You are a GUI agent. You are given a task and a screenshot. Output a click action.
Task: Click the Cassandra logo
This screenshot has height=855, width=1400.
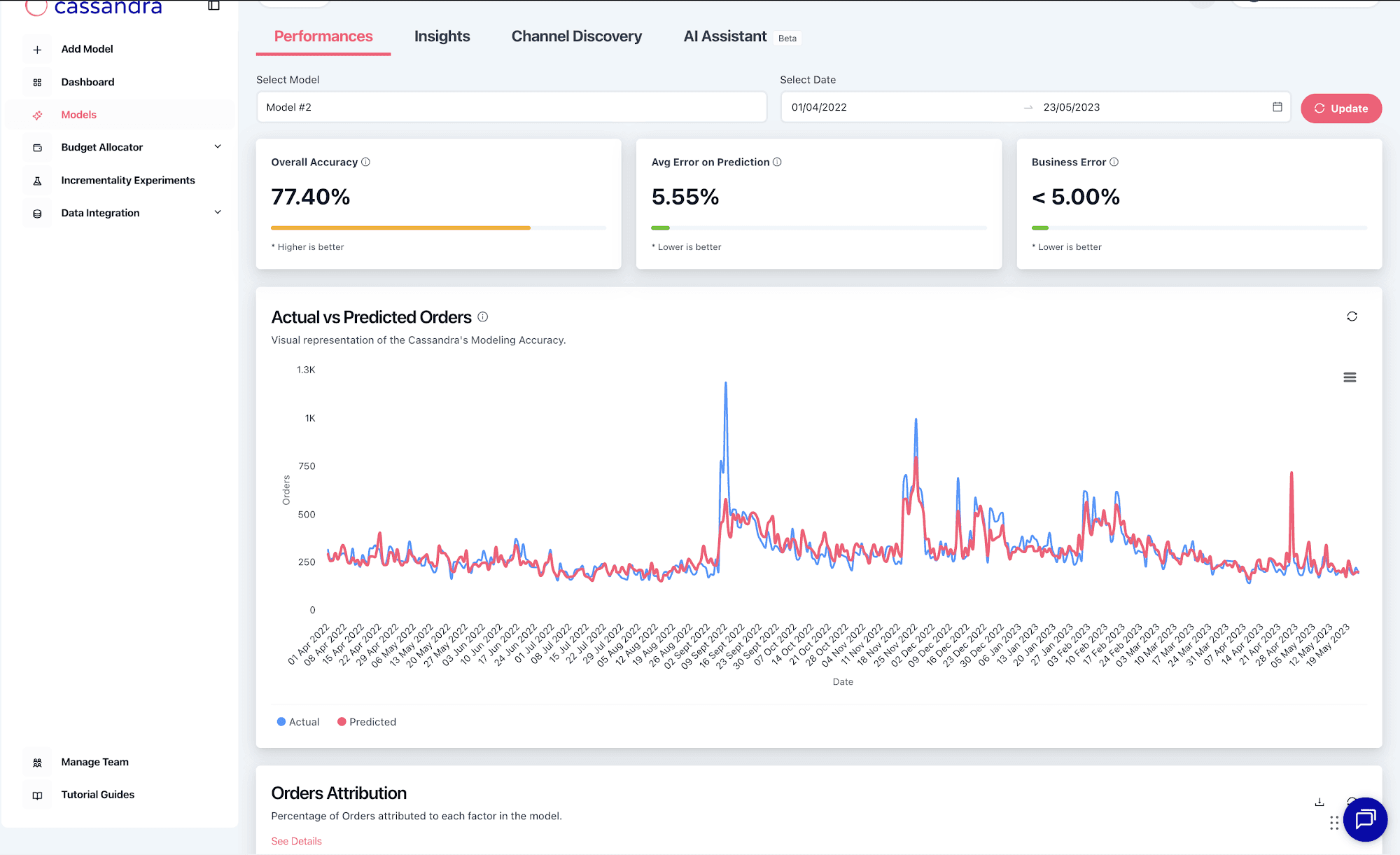(x=94, y=7)
